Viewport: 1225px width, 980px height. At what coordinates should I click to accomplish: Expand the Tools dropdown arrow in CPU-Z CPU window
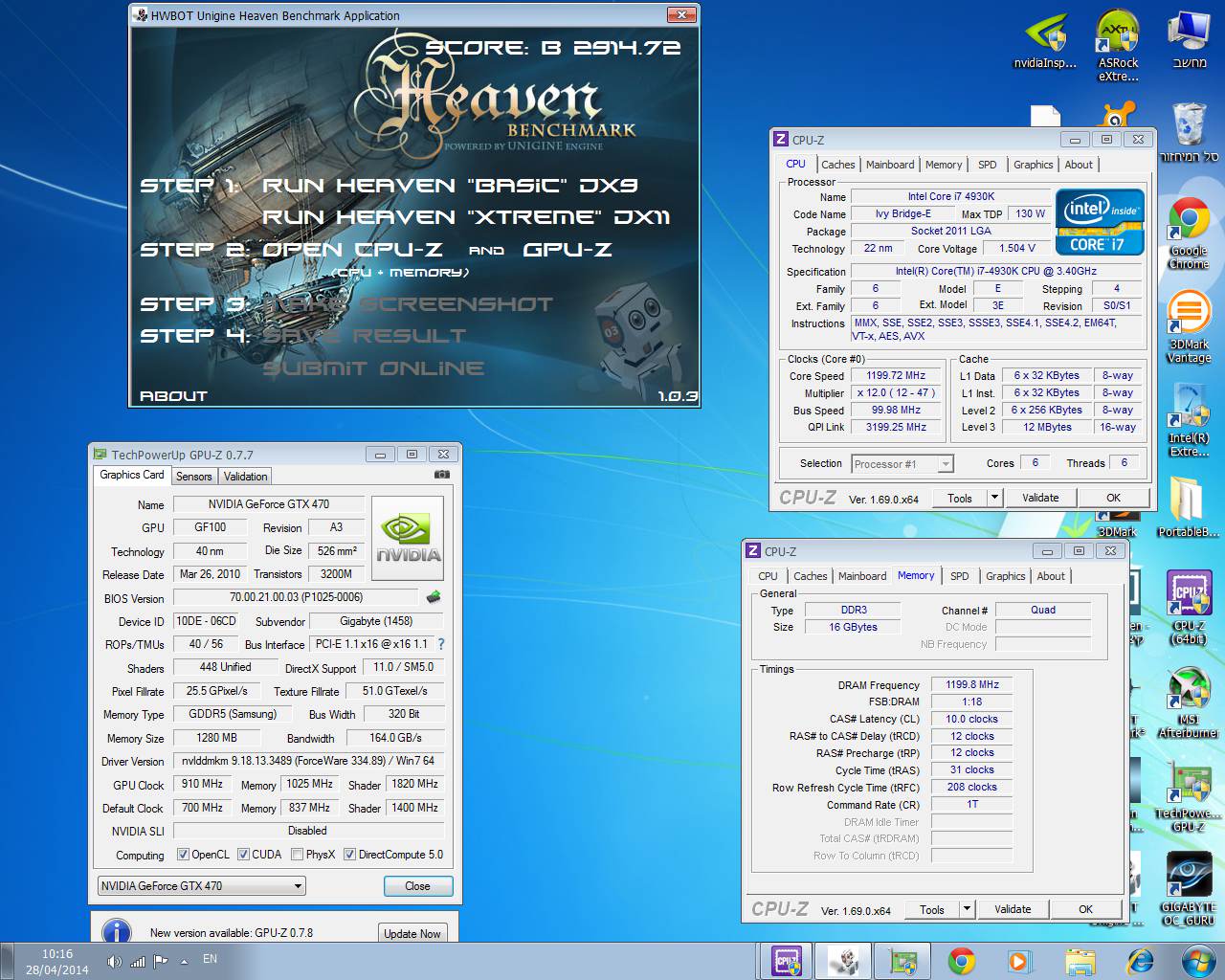994,498
